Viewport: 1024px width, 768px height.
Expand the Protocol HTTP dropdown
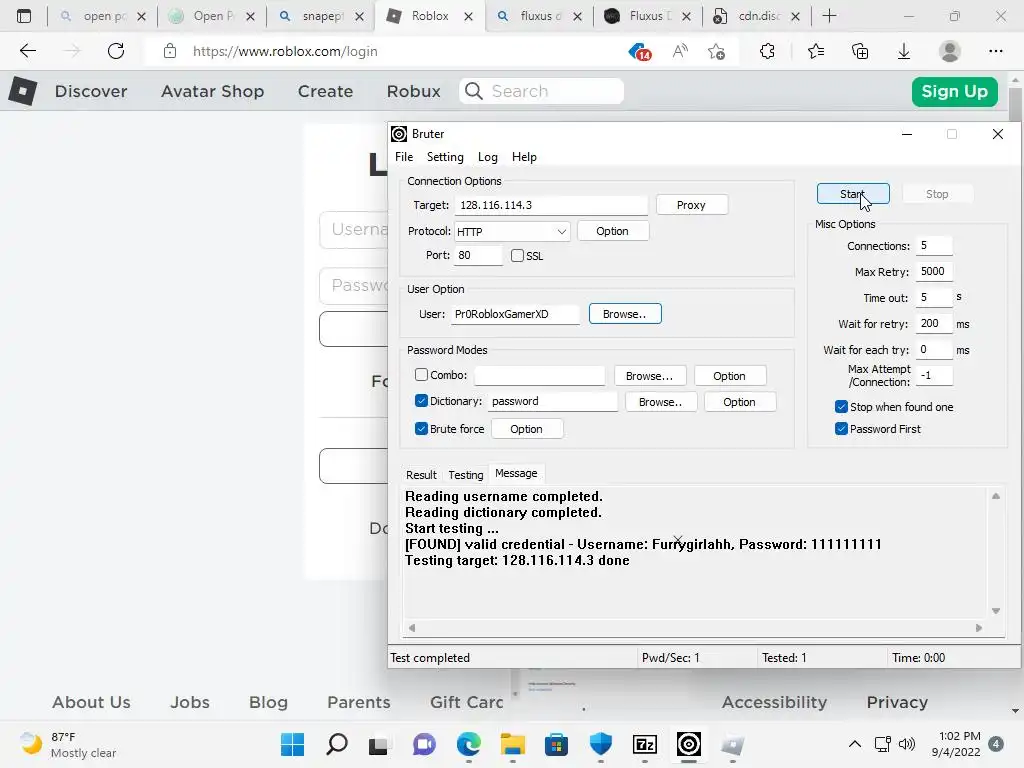[x=561, y=231]
